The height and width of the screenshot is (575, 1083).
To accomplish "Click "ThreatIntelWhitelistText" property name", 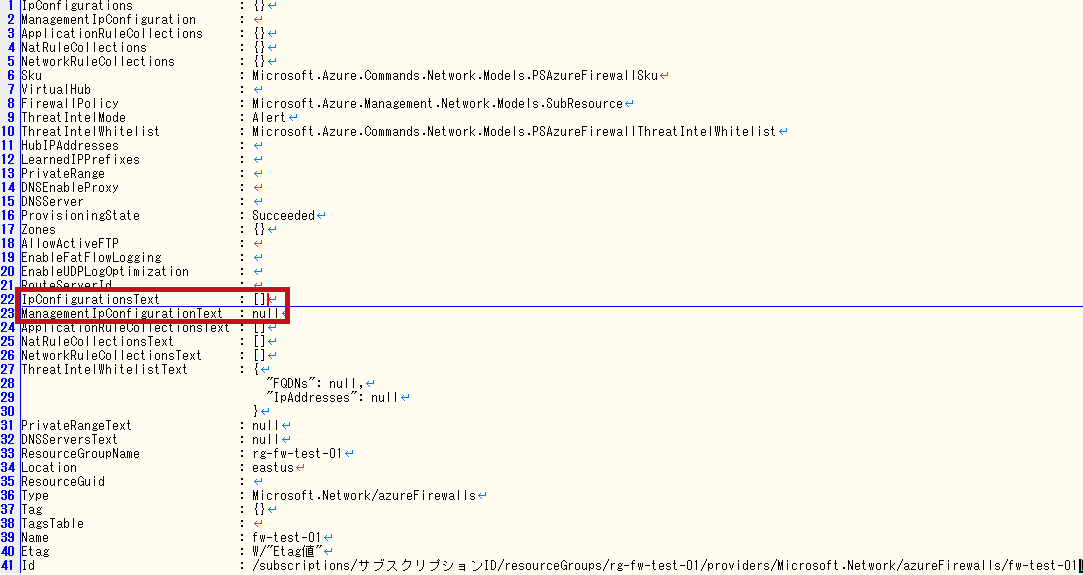I will (104, 369).
